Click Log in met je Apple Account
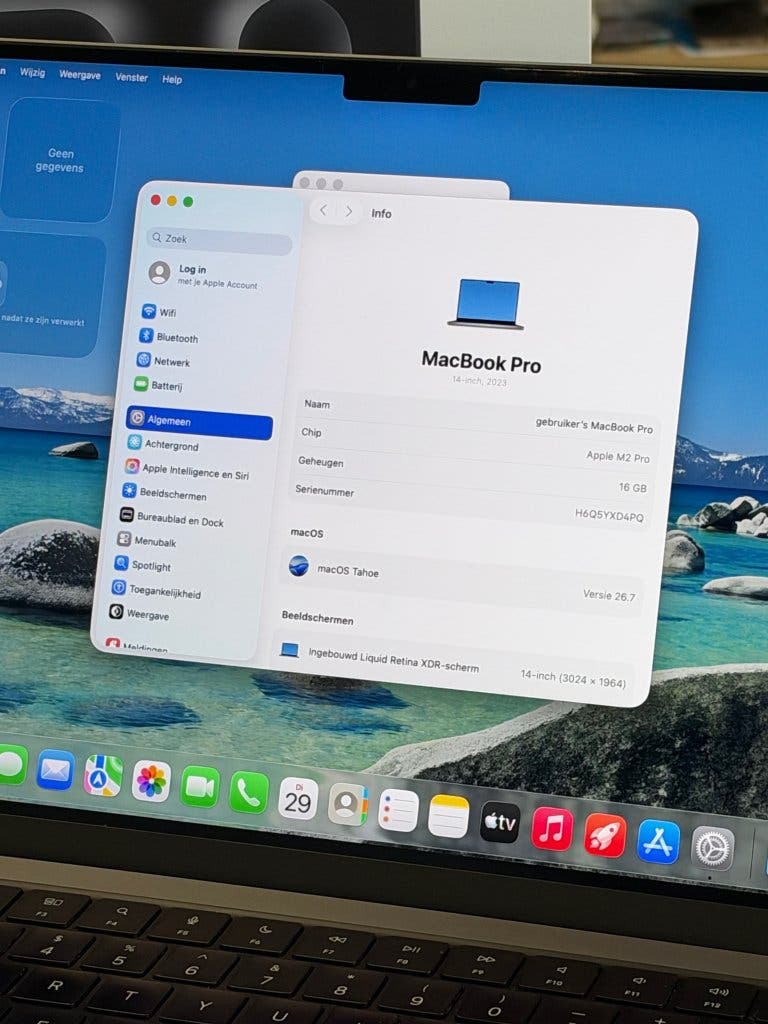The width and height of the screenshot is (768, 1024). coord(204,275)
